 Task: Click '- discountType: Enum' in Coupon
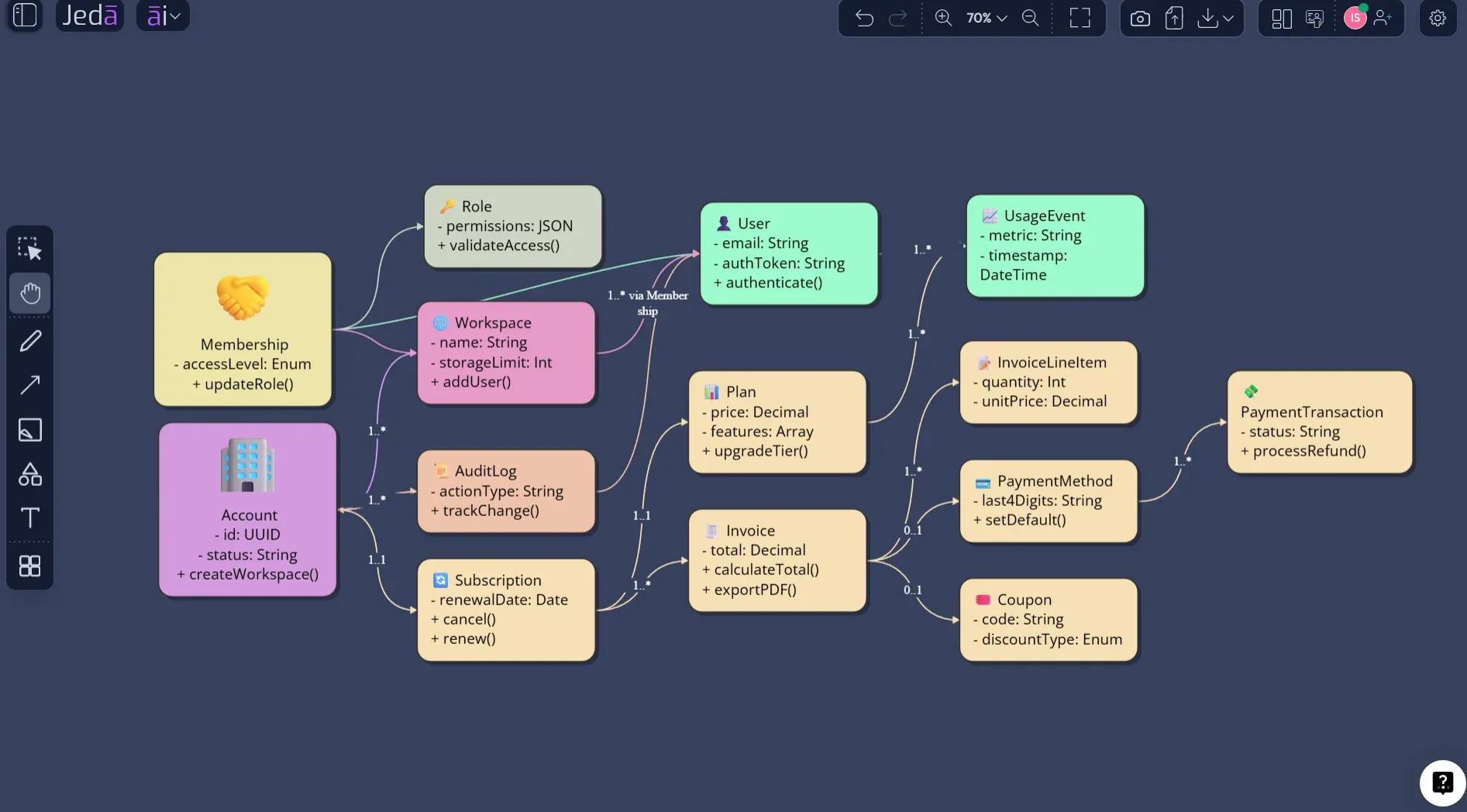click(1048, 639)
